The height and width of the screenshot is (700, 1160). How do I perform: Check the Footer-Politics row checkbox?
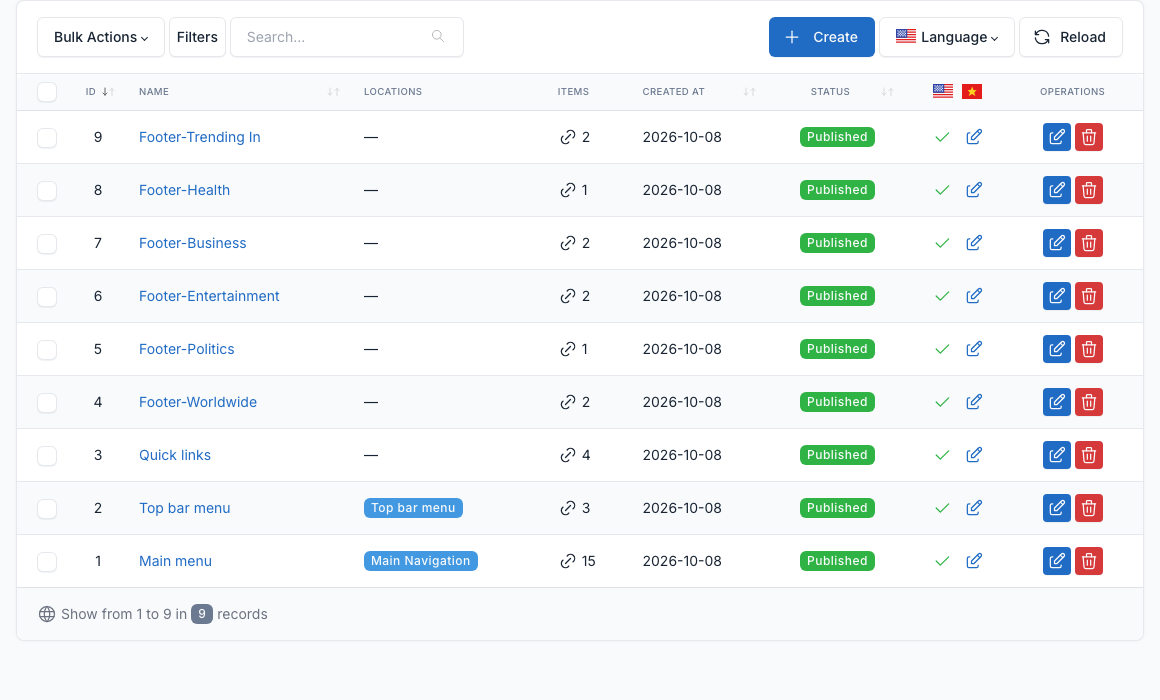(x=47, y=349)
